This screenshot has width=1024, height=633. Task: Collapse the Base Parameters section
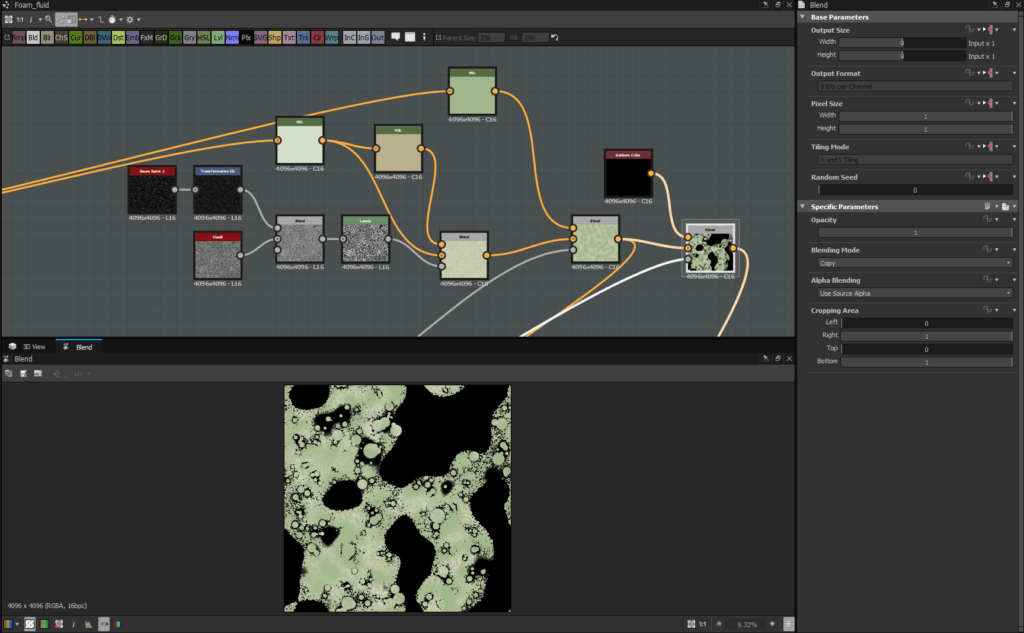[803, 17]
